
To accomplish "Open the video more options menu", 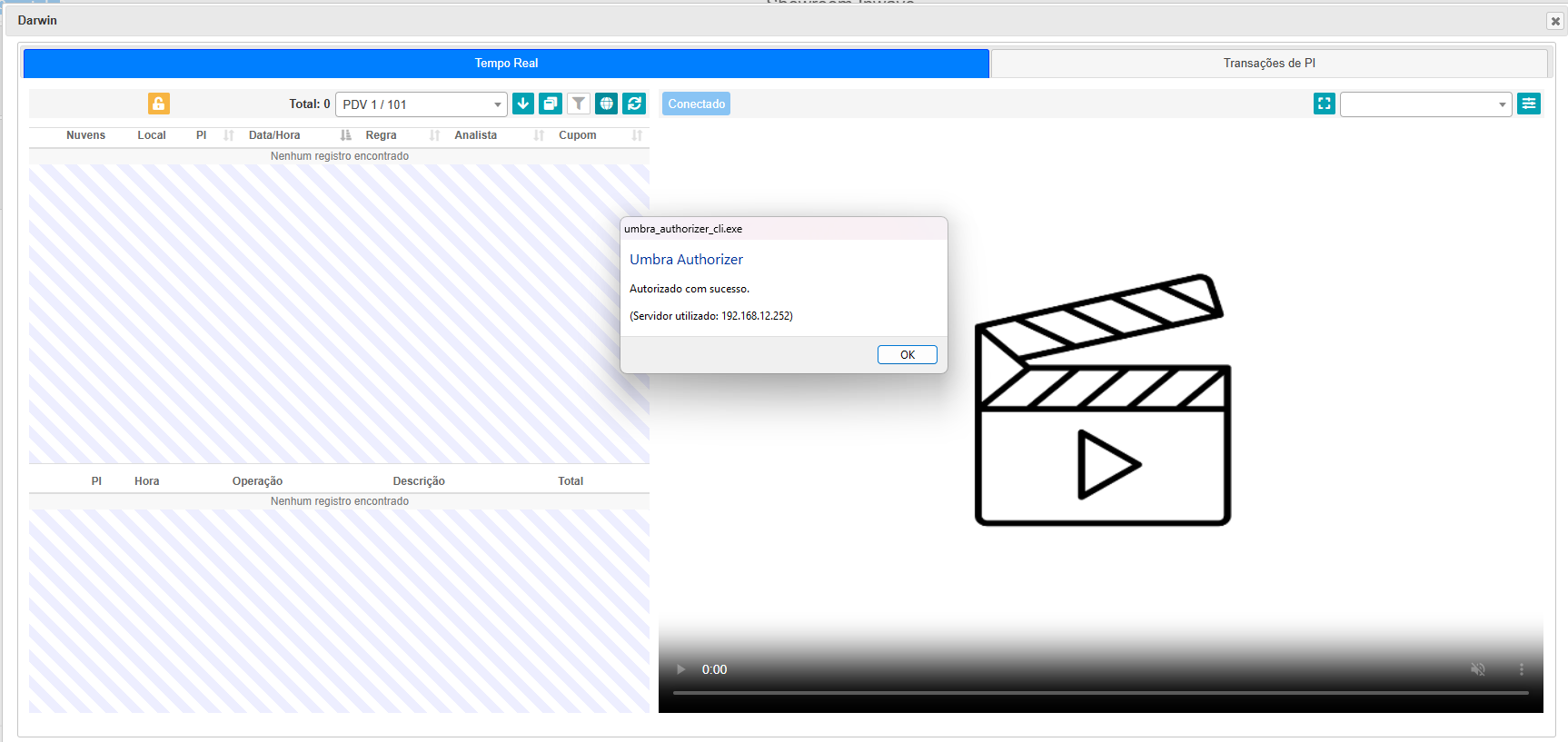I will 1522,669.
